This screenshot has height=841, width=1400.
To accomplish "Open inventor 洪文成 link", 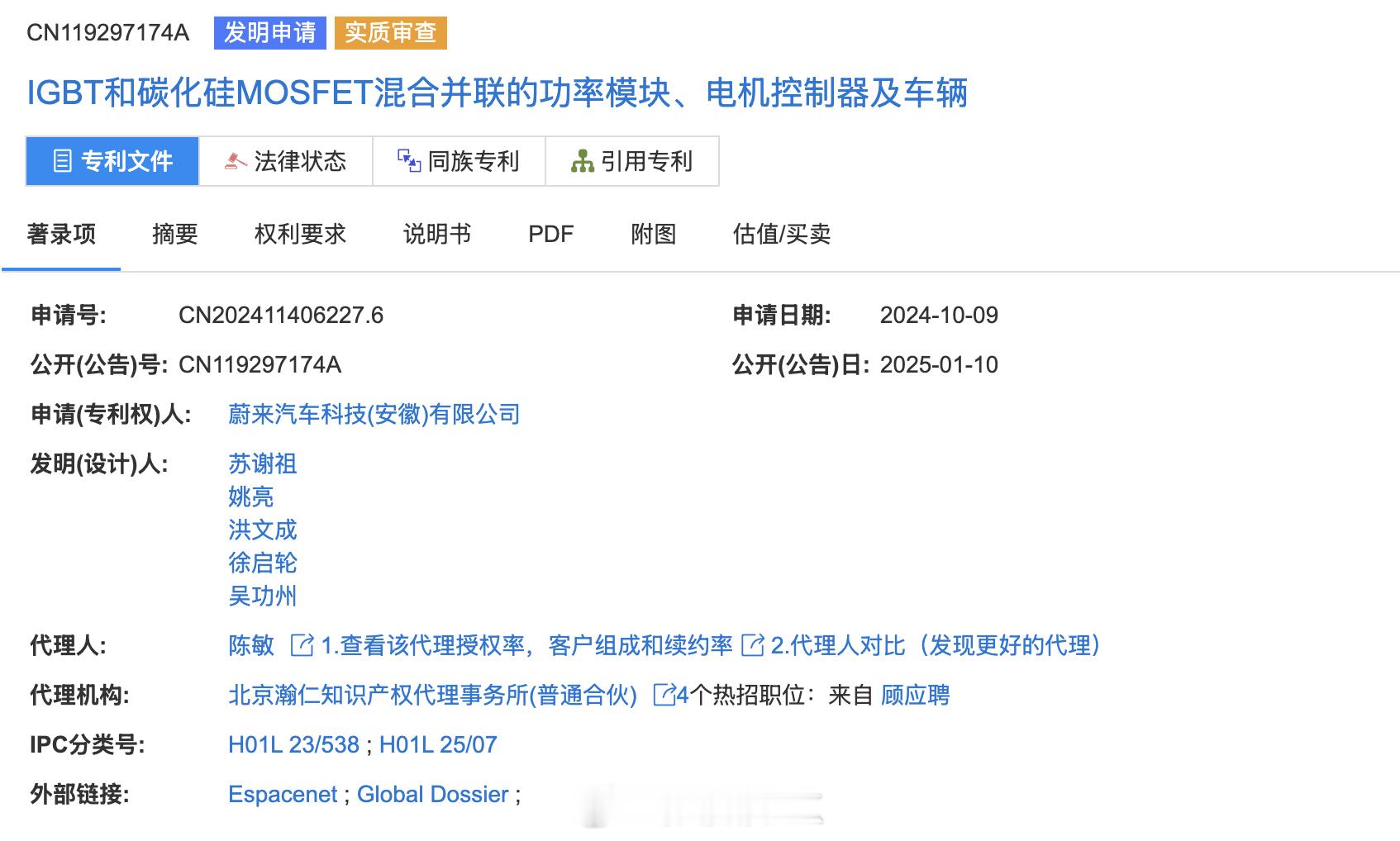I will tap(262, 530).
